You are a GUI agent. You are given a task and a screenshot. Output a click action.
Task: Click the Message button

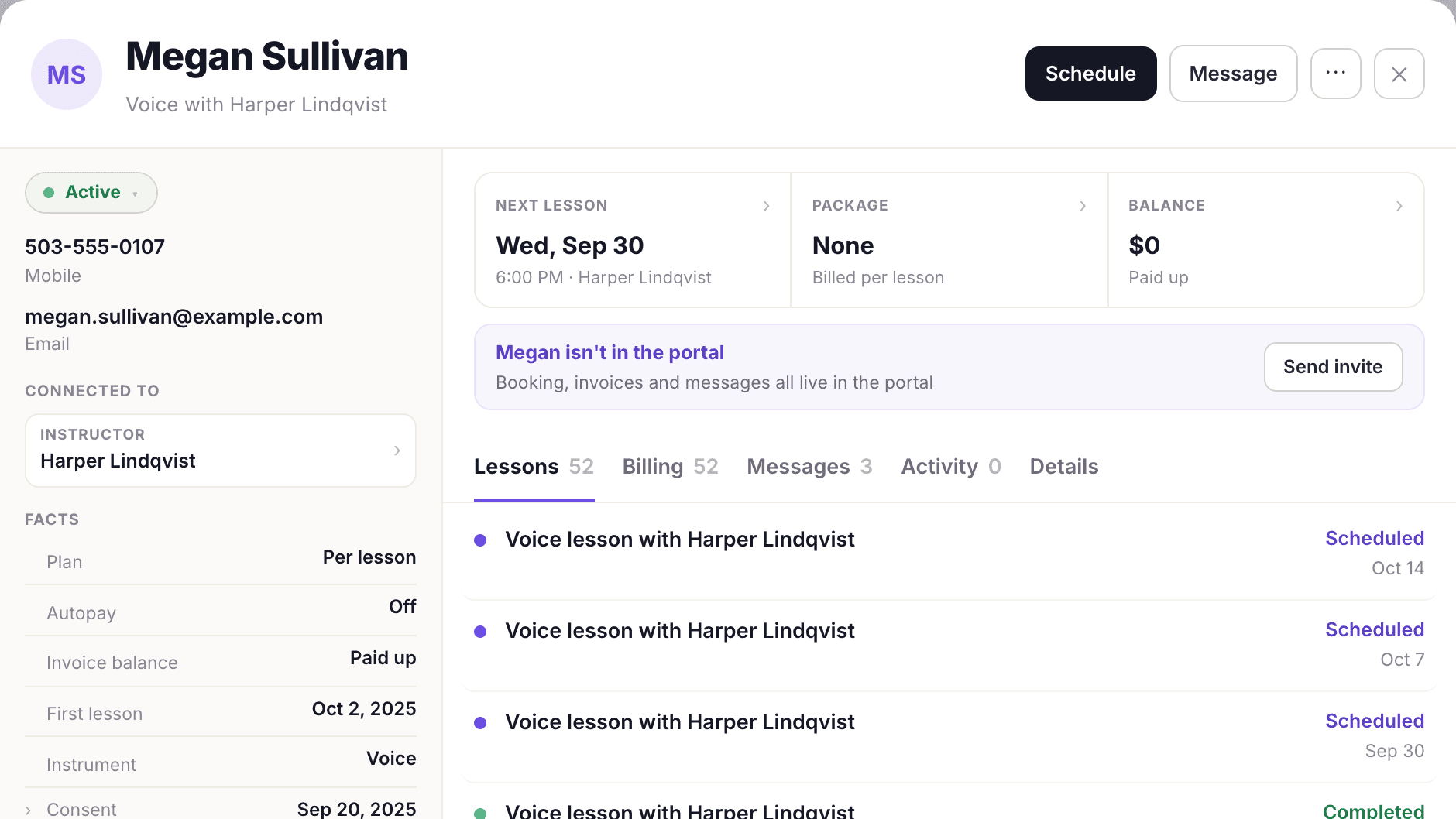[x=1233, y=74]
